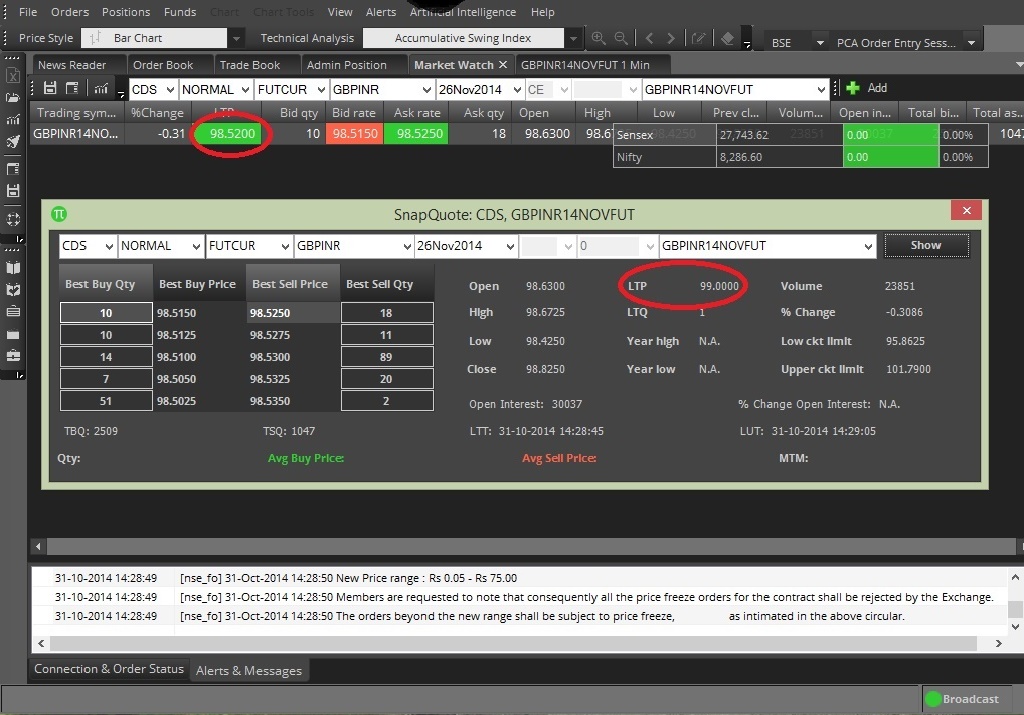The width and height of the screenshot is (1024, 715).
Task: Switch to the Alerts & Messages tab
Action: (249, 671)
